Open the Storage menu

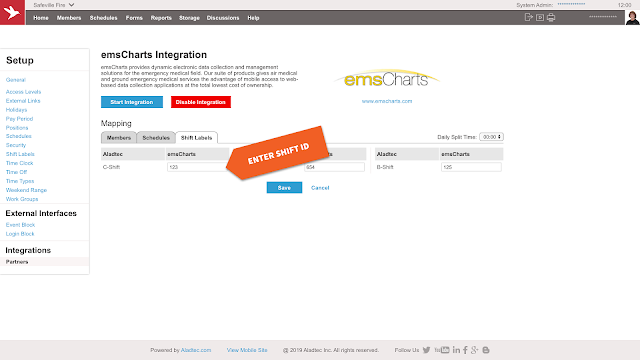click(x=189, y=18)
